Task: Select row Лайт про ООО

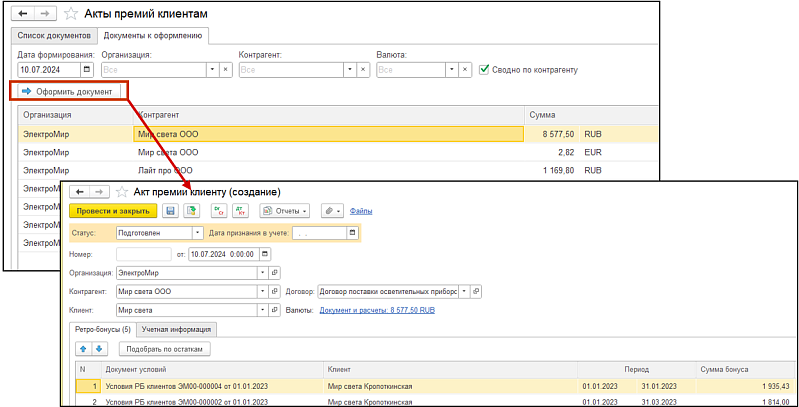Action: point(337,170)
